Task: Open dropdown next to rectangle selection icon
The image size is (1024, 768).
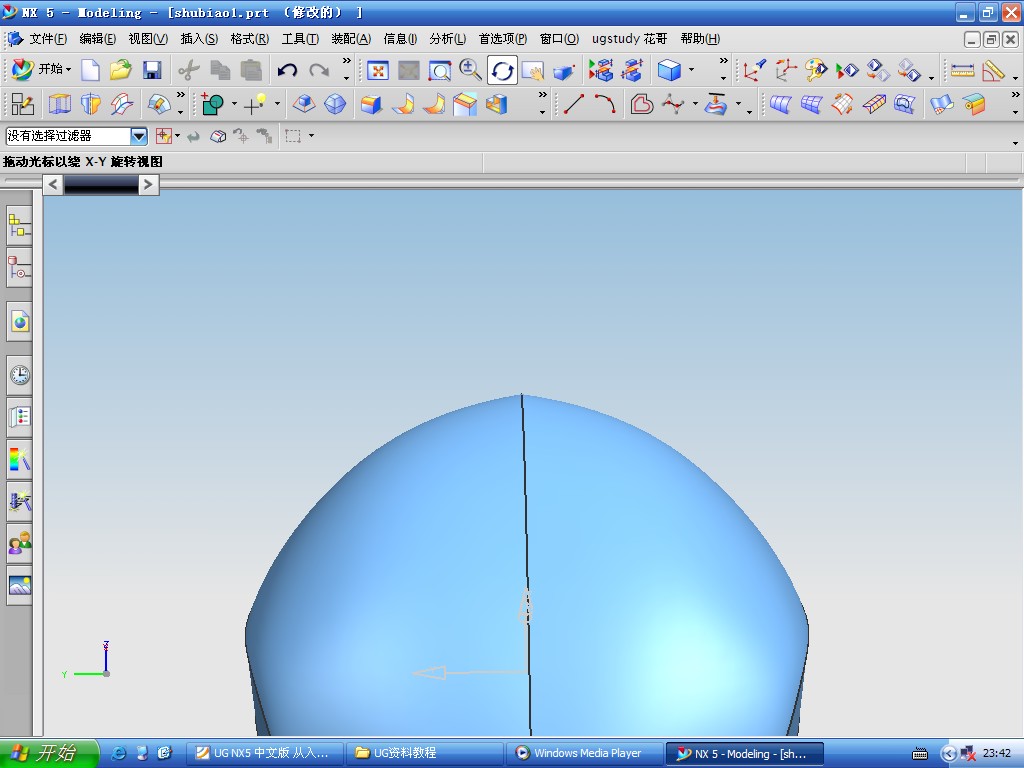Action: pyautogui.click(x=311, y=136)
